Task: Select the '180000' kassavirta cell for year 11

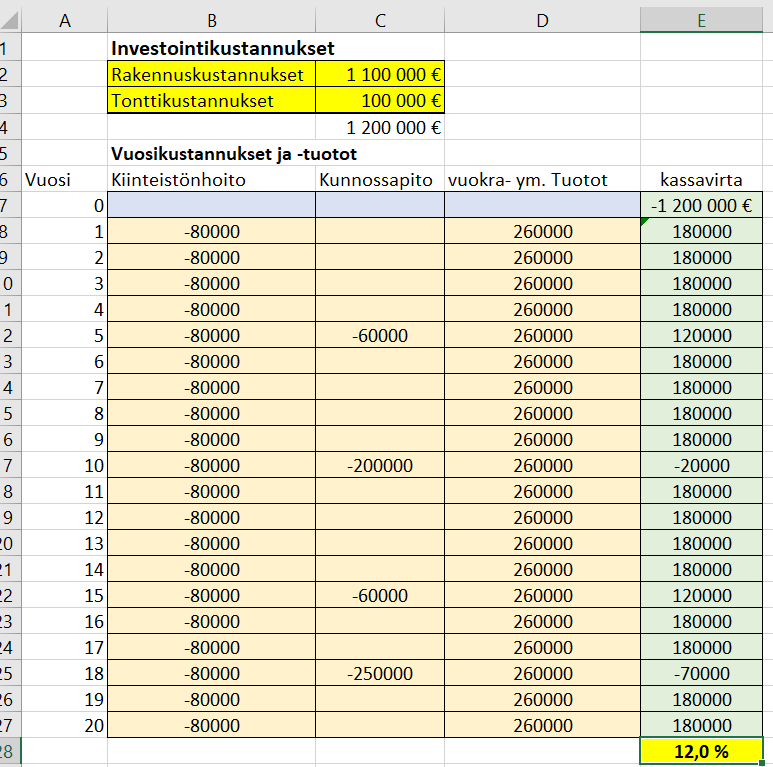Action: click(701, 491)
